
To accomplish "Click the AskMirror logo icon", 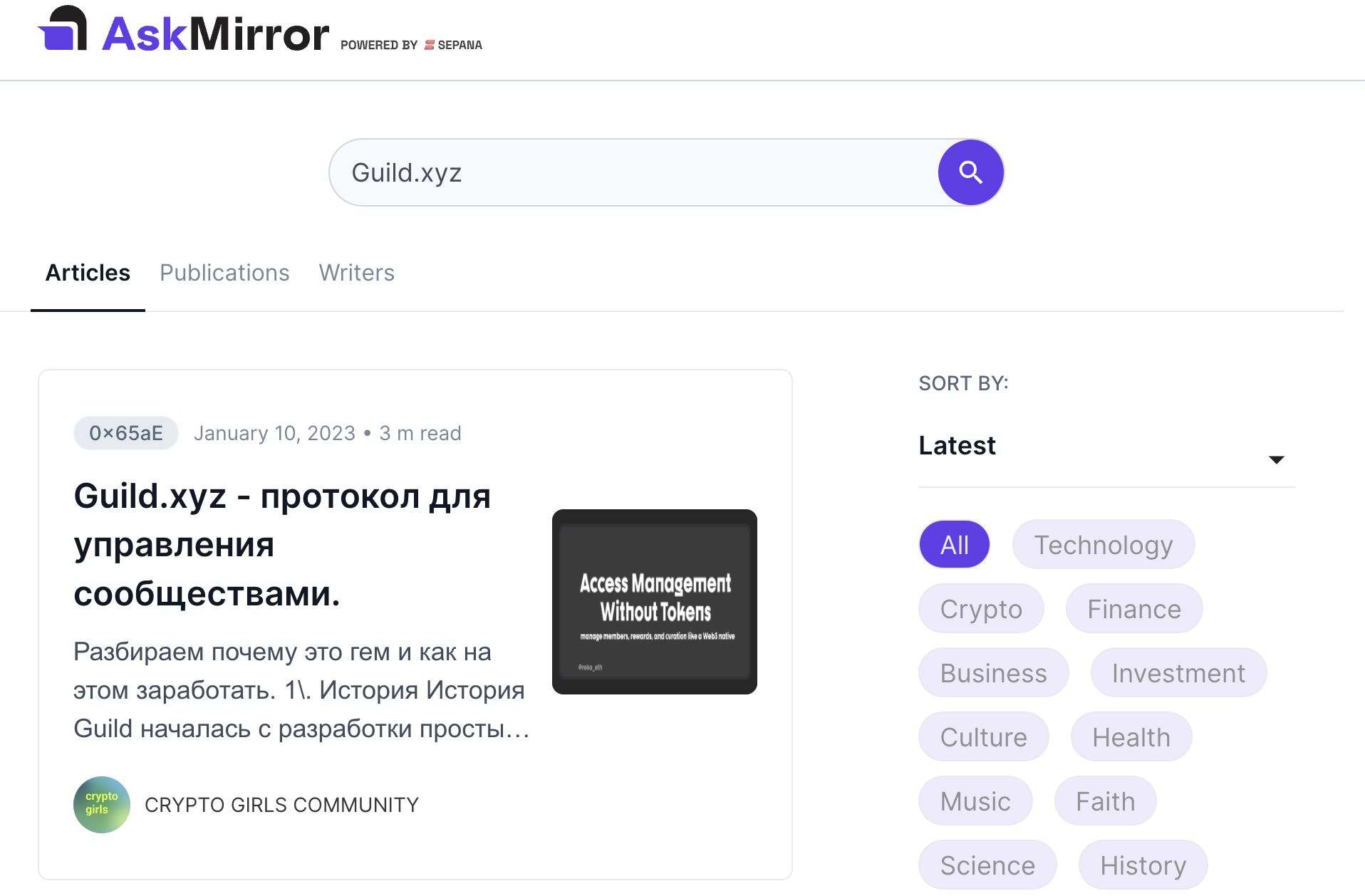I will tap(64, 30).
